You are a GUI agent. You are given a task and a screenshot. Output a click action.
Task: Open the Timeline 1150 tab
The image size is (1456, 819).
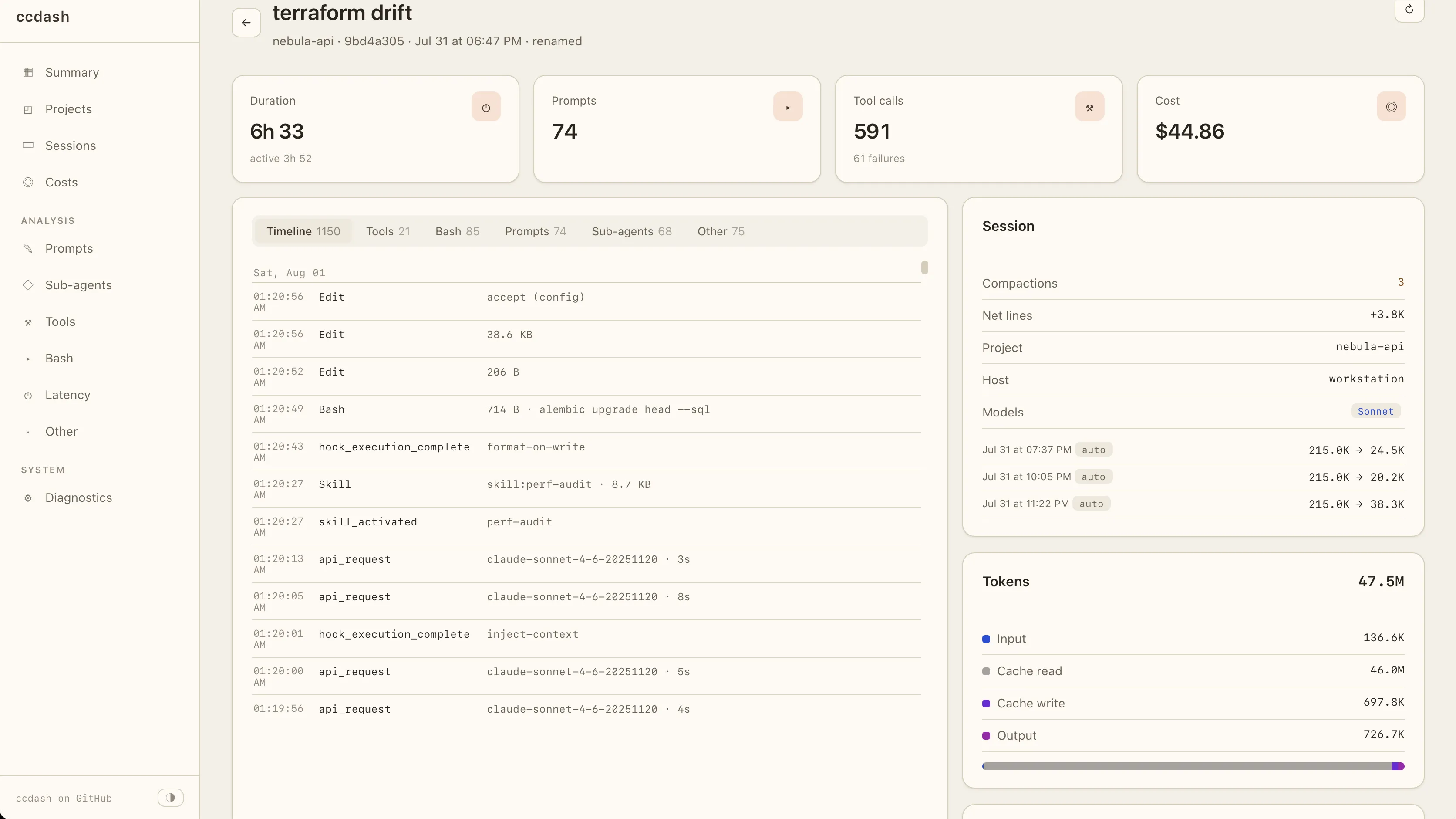point(303,231)
